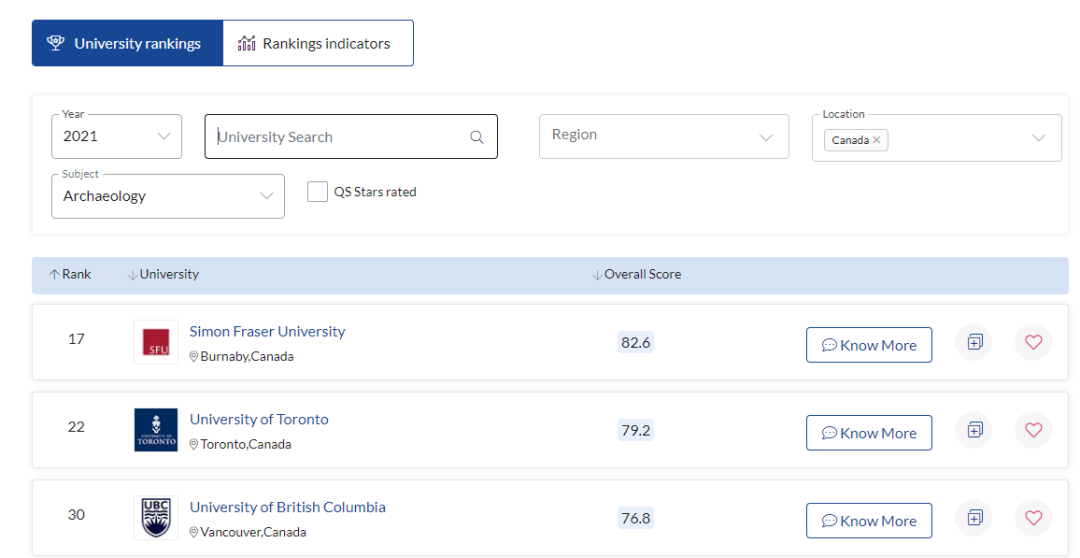This screenshot has height=558, width=1080.
Task: Enable the QS Stars rated checkbox
Action: 317,192
